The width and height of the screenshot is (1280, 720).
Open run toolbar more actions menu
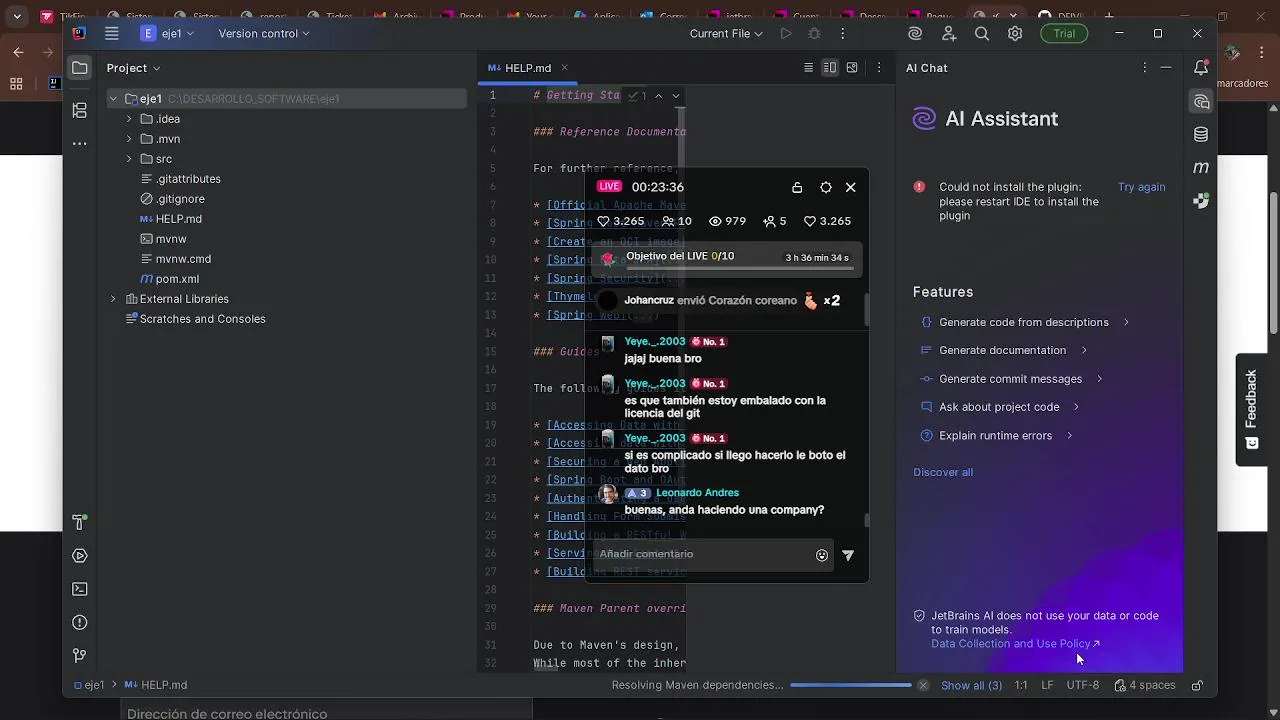(x=842, y=33)
